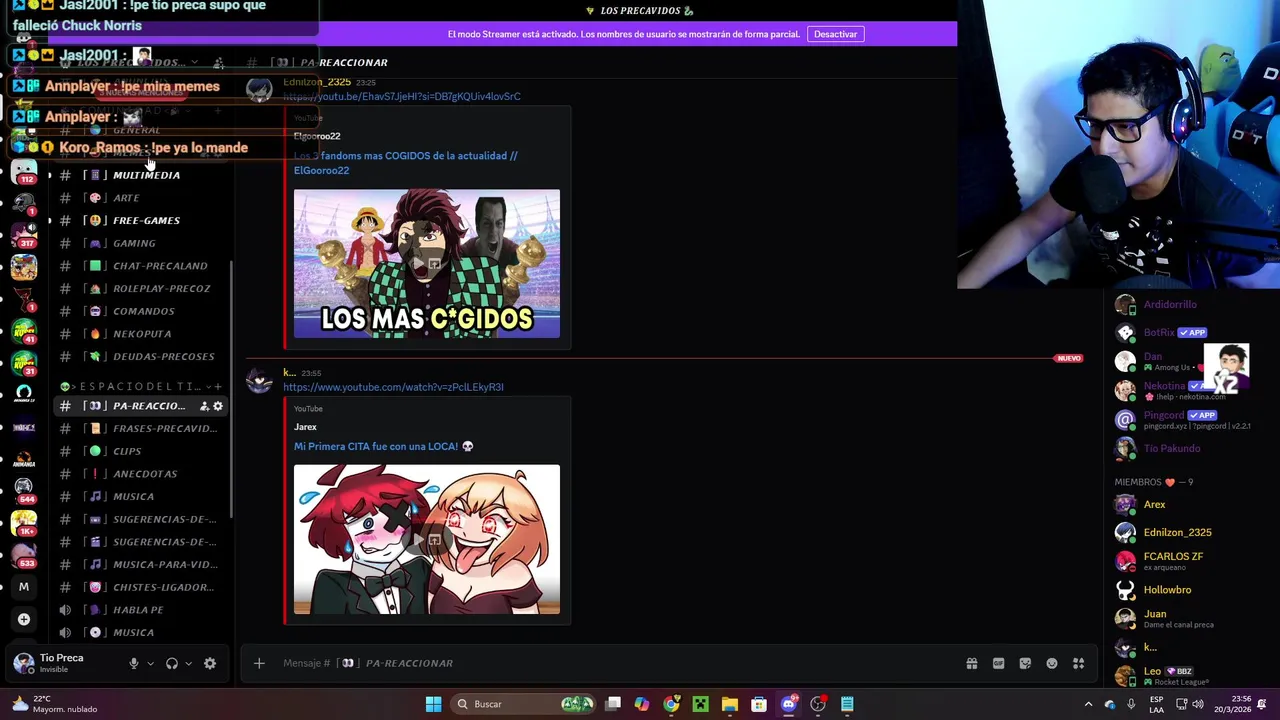
Task: Open server icon with 533 badge
Action: coord(24,555)
